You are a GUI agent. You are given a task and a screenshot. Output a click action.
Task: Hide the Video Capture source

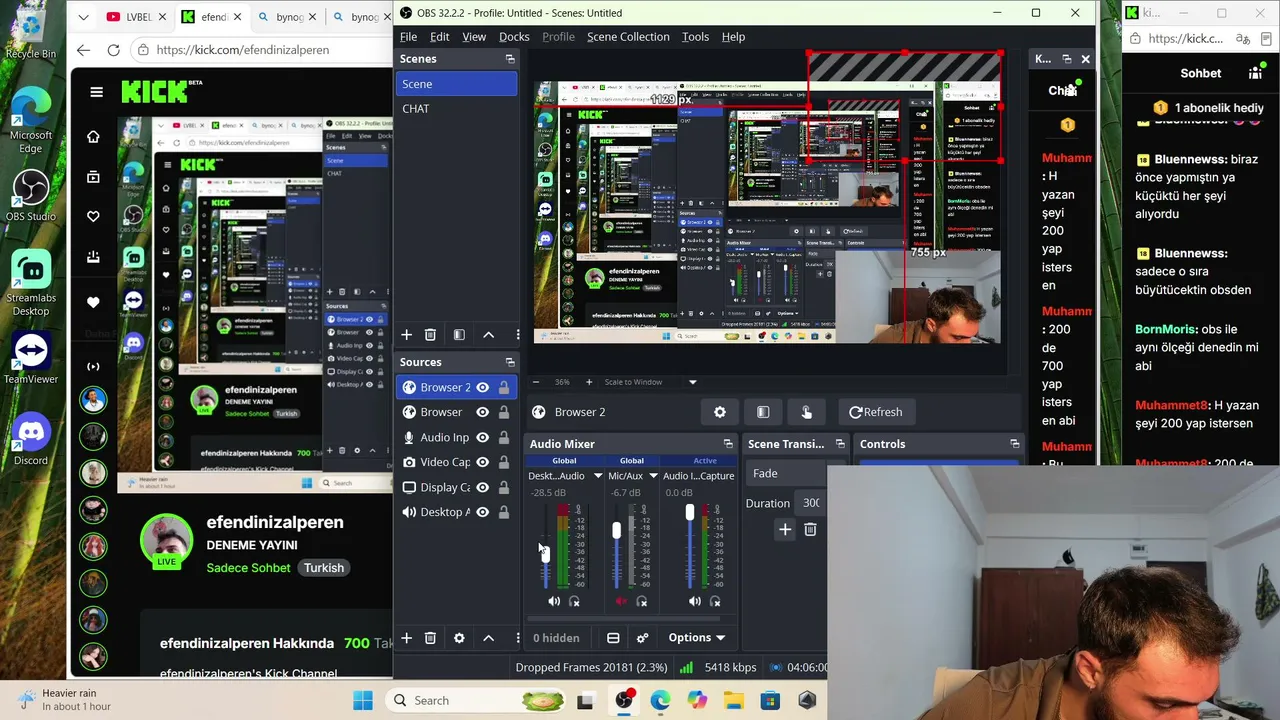[482, 462]
